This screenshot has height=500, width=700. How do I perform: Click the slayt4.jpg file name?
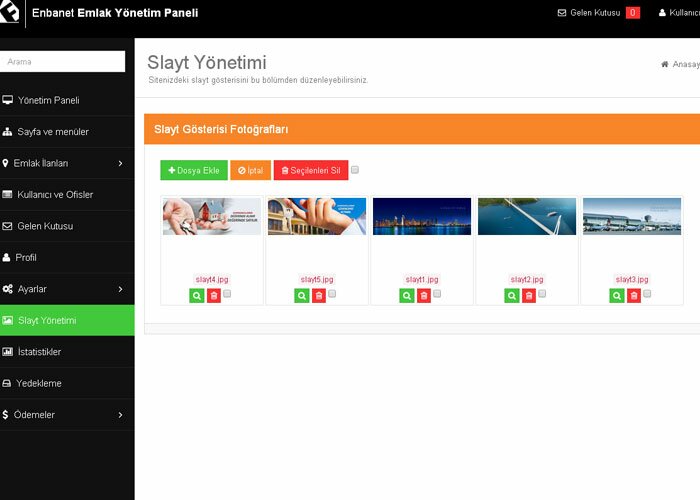[212, 279]
